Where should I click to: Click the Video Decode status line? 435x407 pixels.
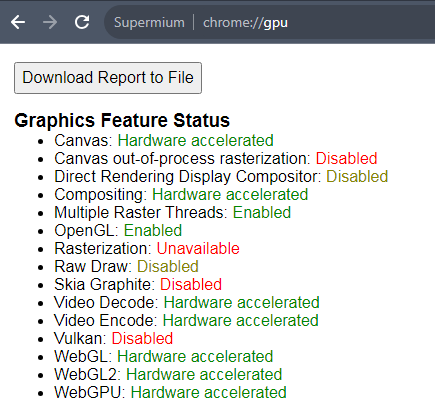(187, 302)
